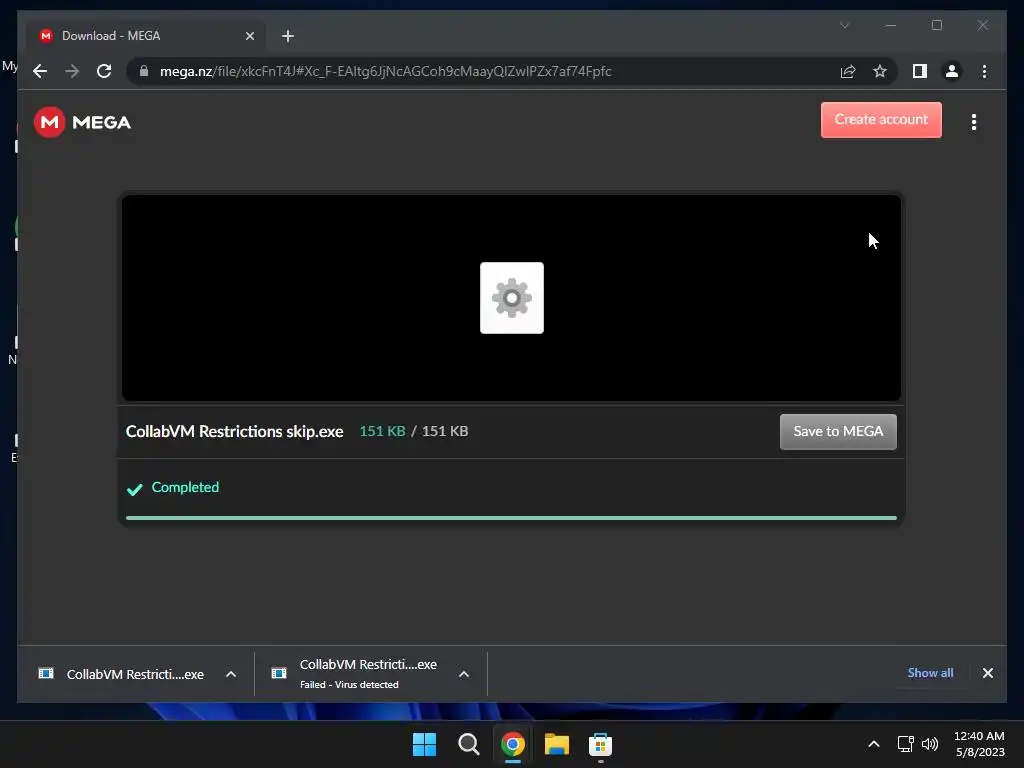Open File Explorer from the taskbar

pyautogui.click(x=556, y=744)
